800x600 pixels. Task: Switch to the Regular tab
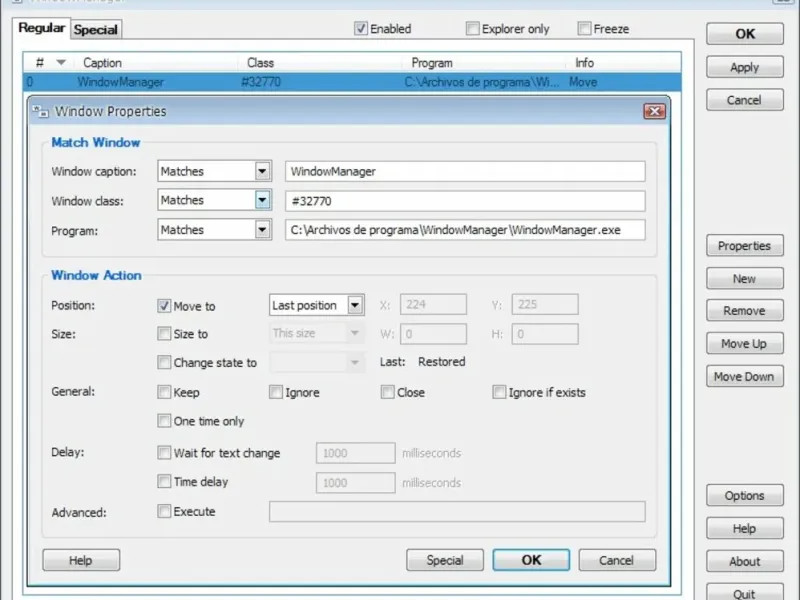[x=42, y=28]
